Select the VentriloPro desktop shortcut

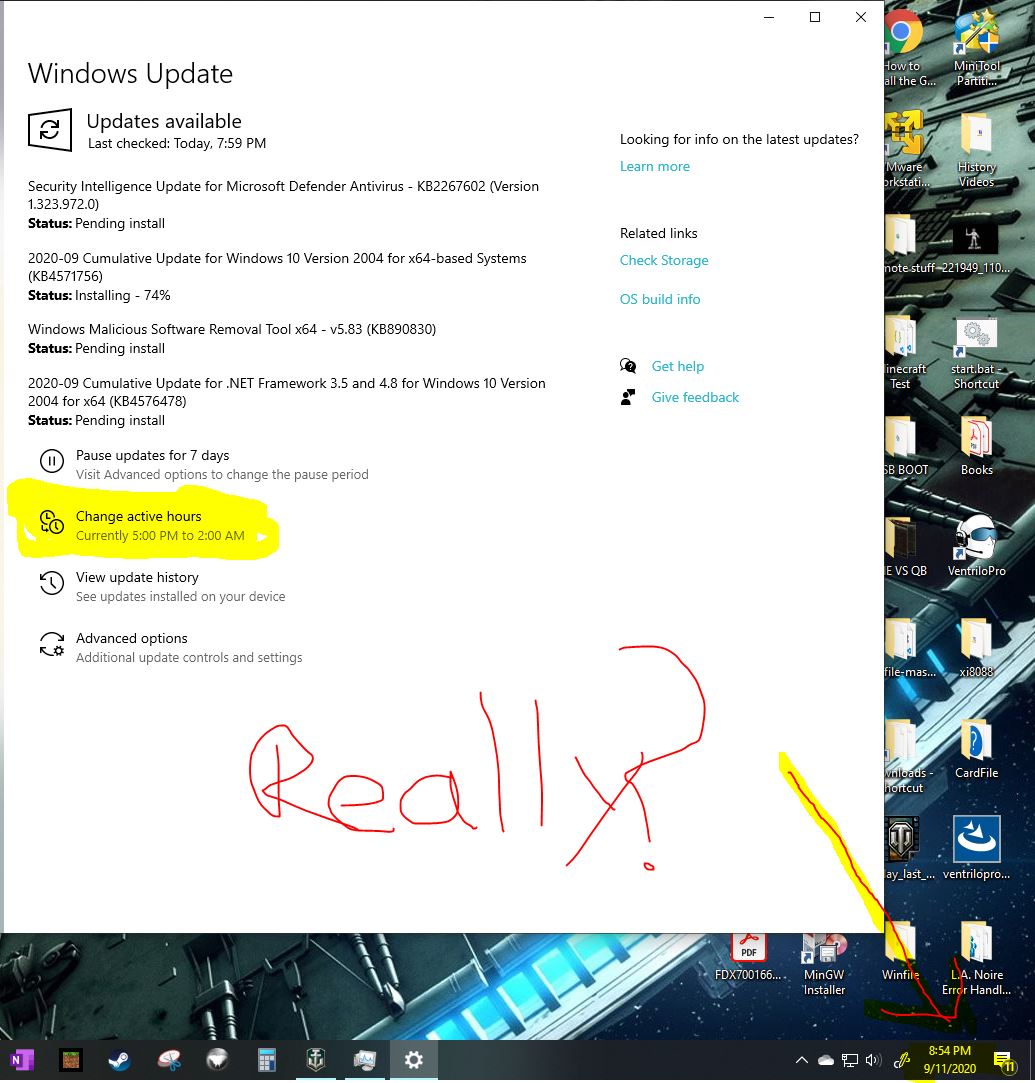pos(976,546)
